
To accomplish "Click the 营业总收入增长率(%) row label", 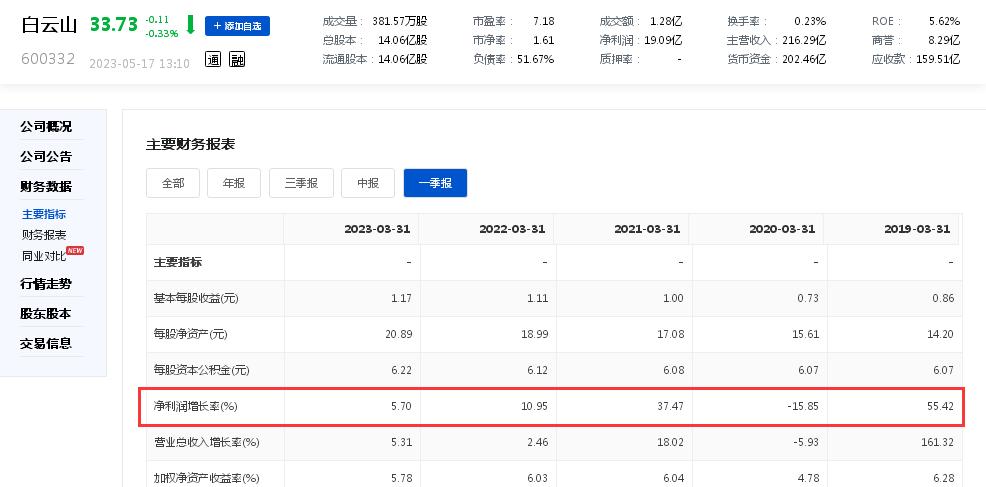I will click(x=207, y=443).
